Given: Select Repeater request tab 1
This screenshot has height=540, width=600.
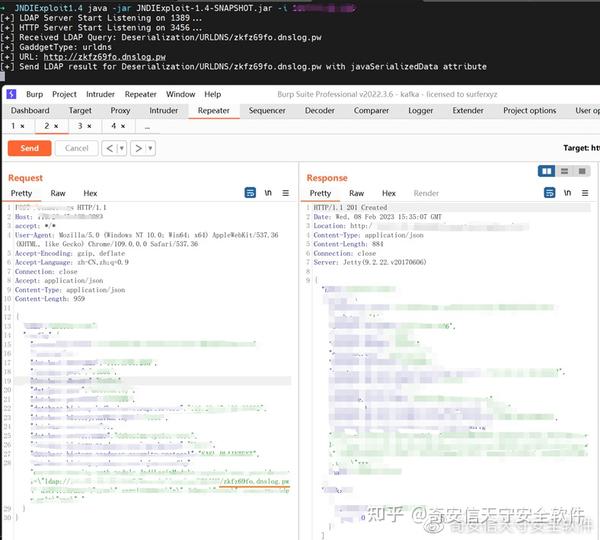Looking at the screenshot, I should click(x=13, y=126).
